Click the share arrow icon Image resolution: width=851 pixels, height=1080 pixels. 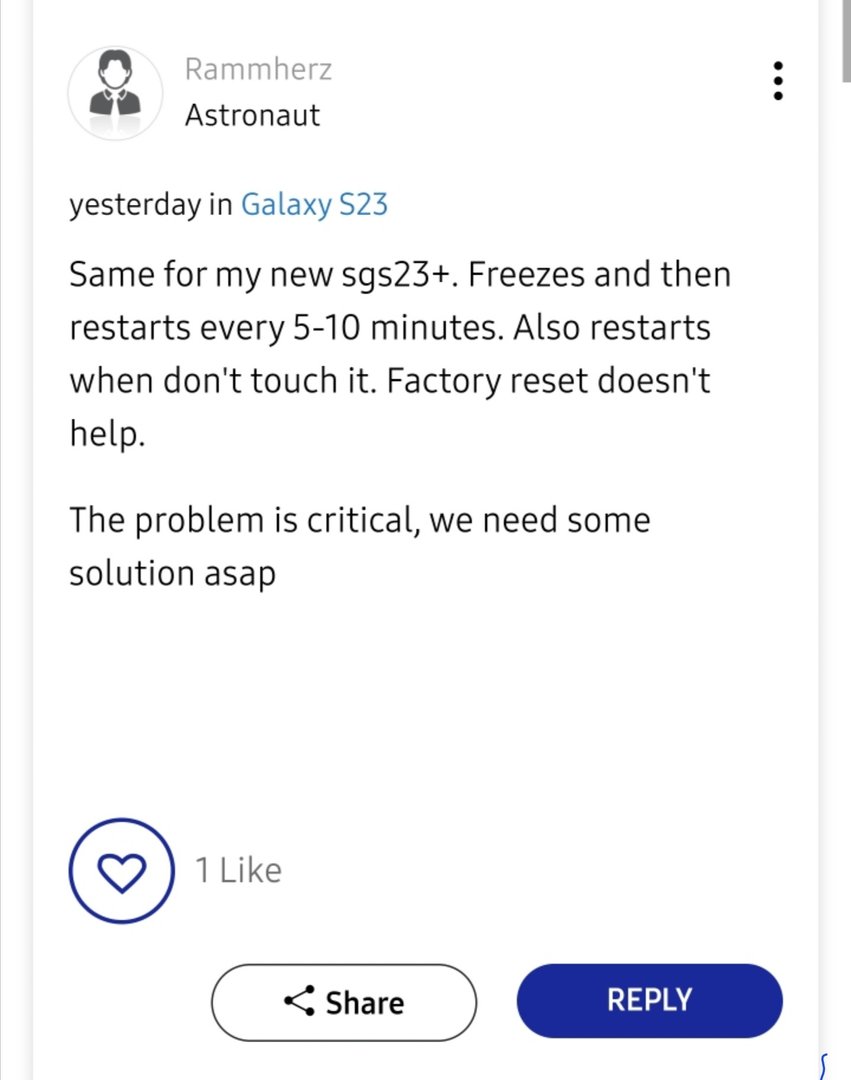tap(299, 1001)
